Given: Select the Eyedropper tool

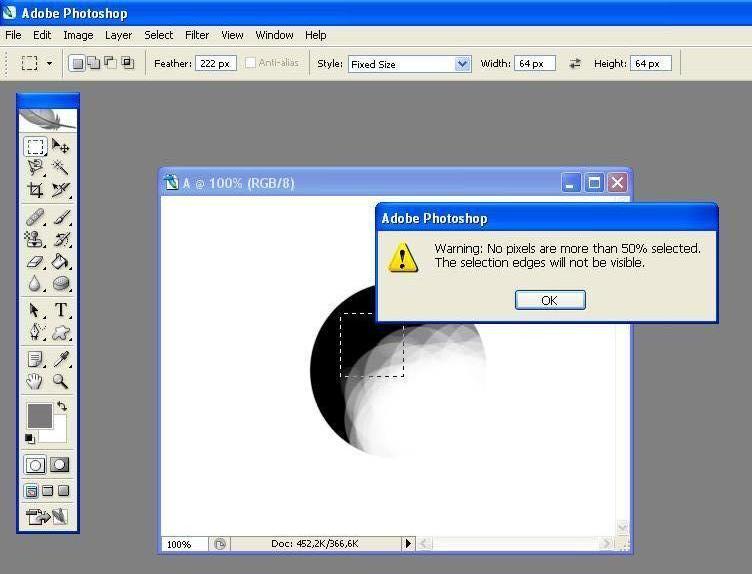Looking at the screenshot, I should pyautogui.click(x=61, y=359).
